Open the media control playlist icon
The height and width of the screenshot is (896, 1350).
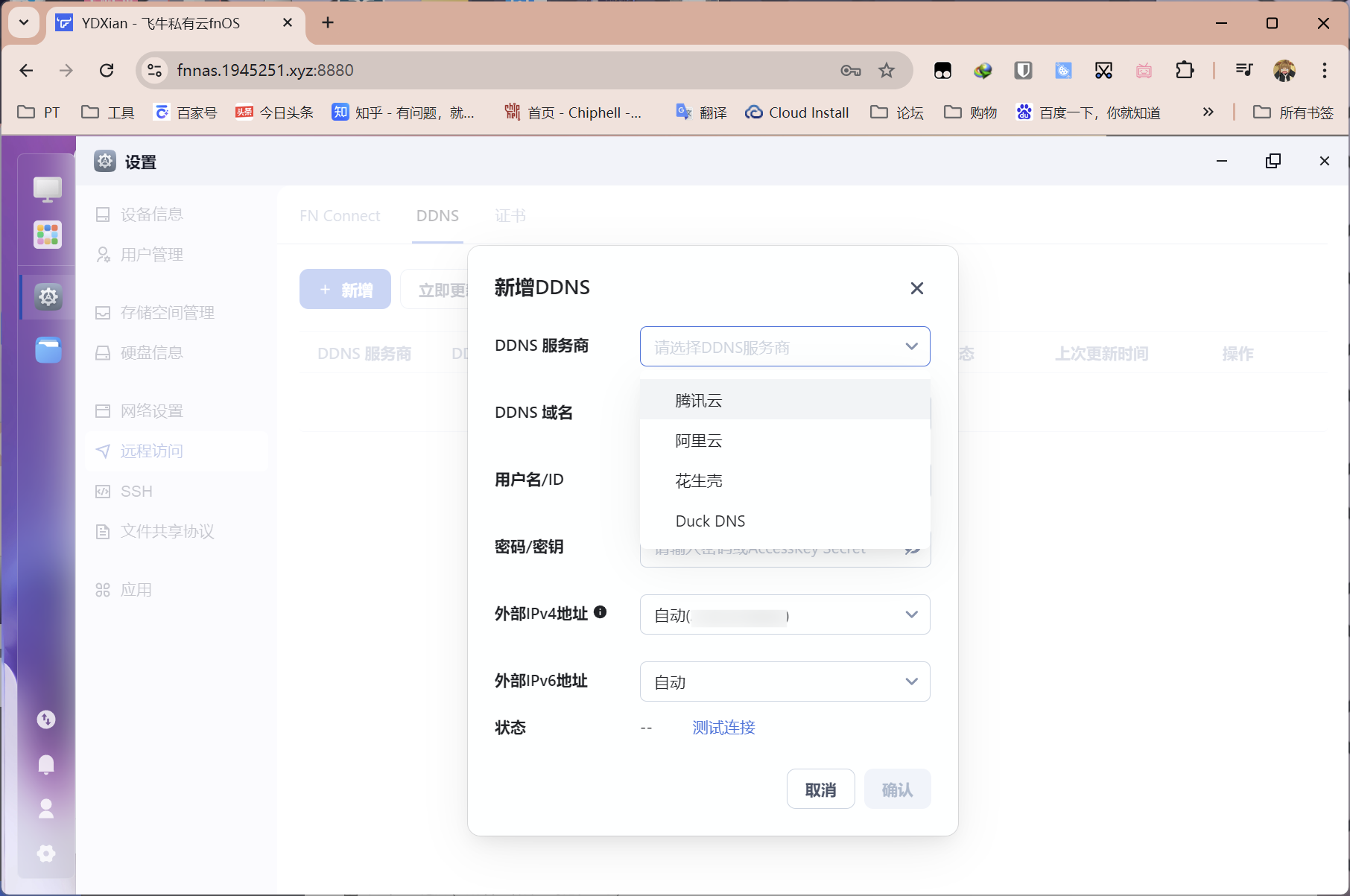[1243, 70]
